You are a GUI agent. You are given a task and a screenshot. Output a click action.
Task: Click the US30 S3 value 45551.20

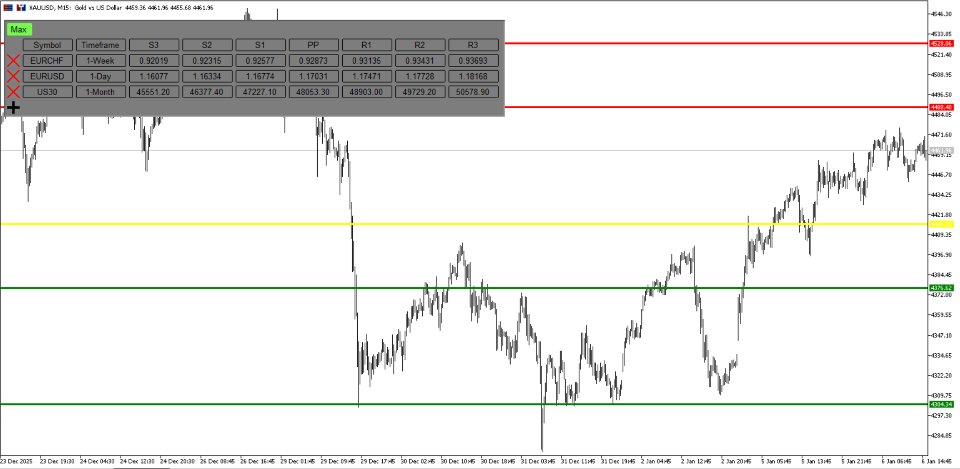(154, 92)
